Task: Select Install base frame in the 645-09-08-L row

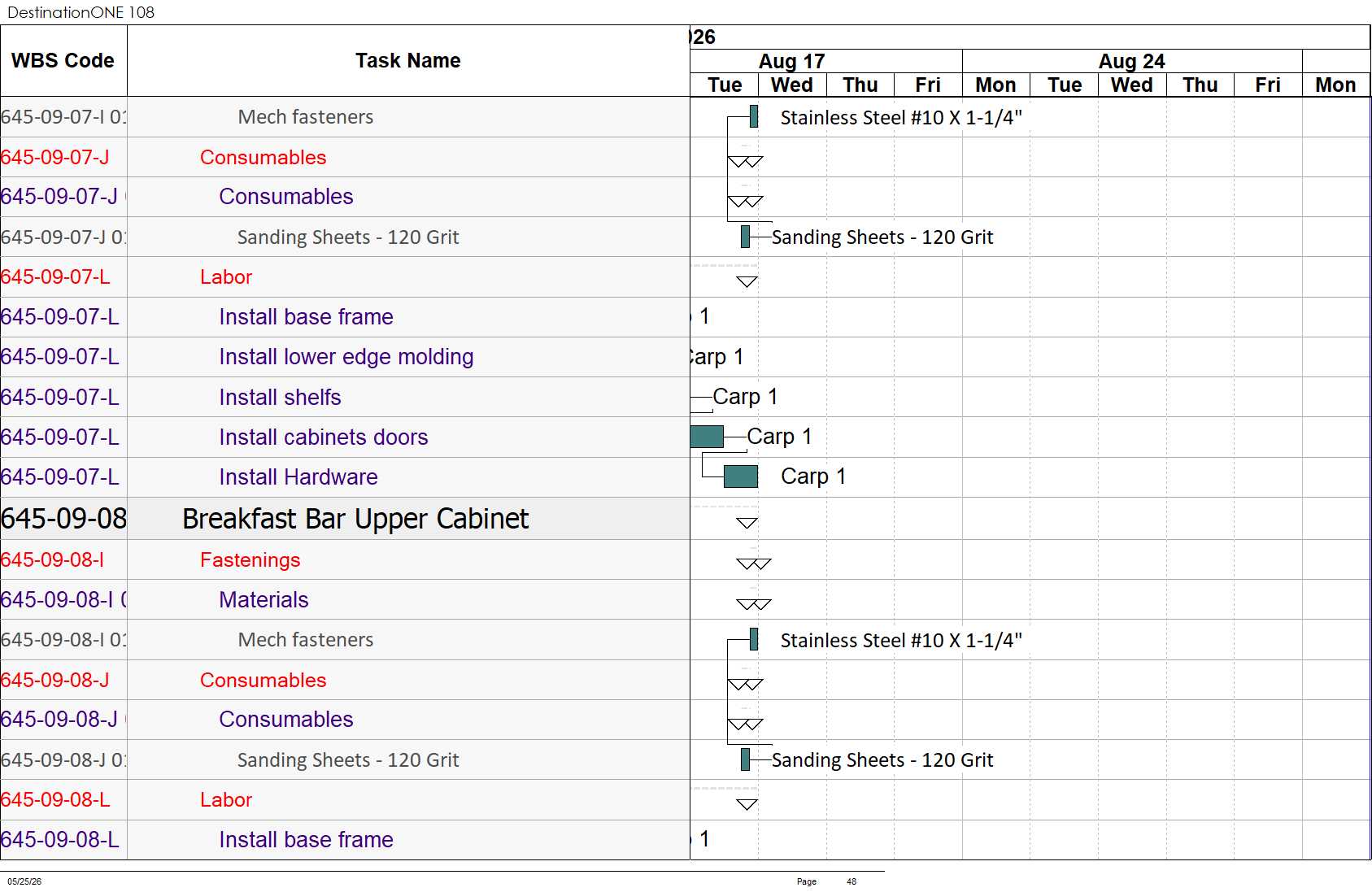Action: pyautogui.click(x=306, y=840)
